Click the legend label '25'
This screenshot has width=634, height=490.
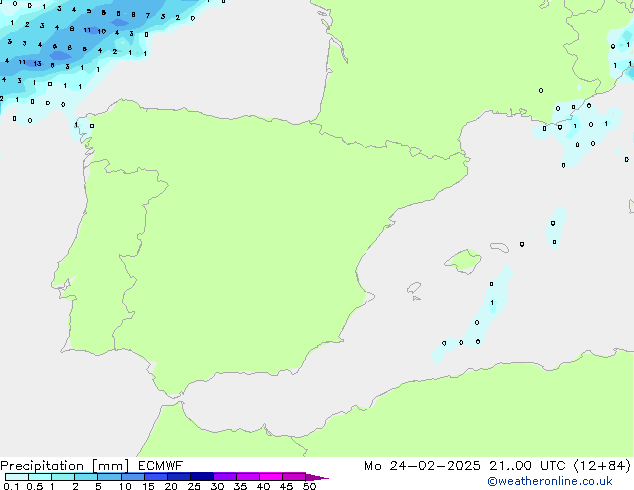click(x=194, y=486)
